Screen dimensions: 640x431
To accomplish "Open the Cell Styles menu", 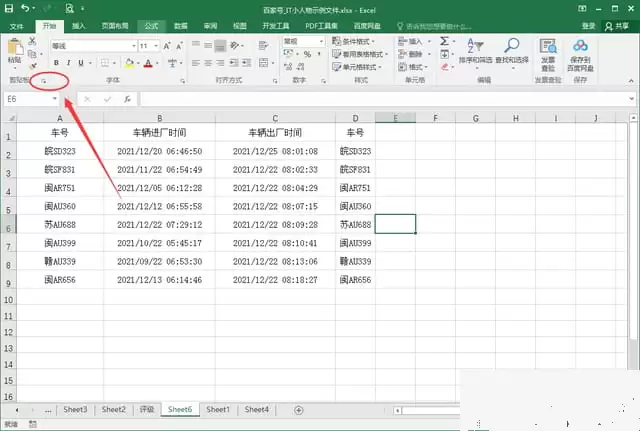I will tap(357, 67).
